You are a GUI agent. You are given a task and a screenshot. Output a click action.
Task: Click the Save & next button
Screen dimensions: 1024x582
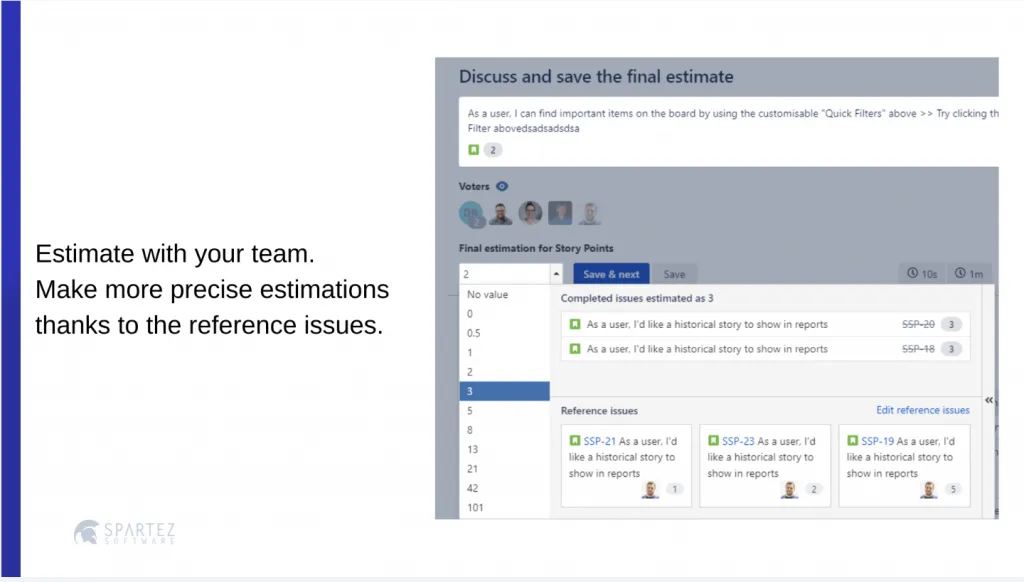click(611, 274)
